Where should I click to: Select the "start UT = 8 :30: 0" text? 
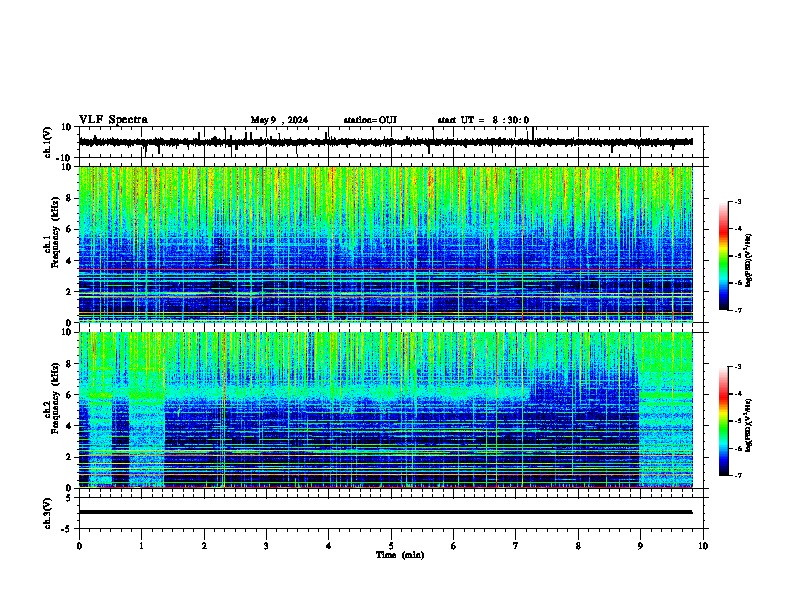click(x=483, y=120)
